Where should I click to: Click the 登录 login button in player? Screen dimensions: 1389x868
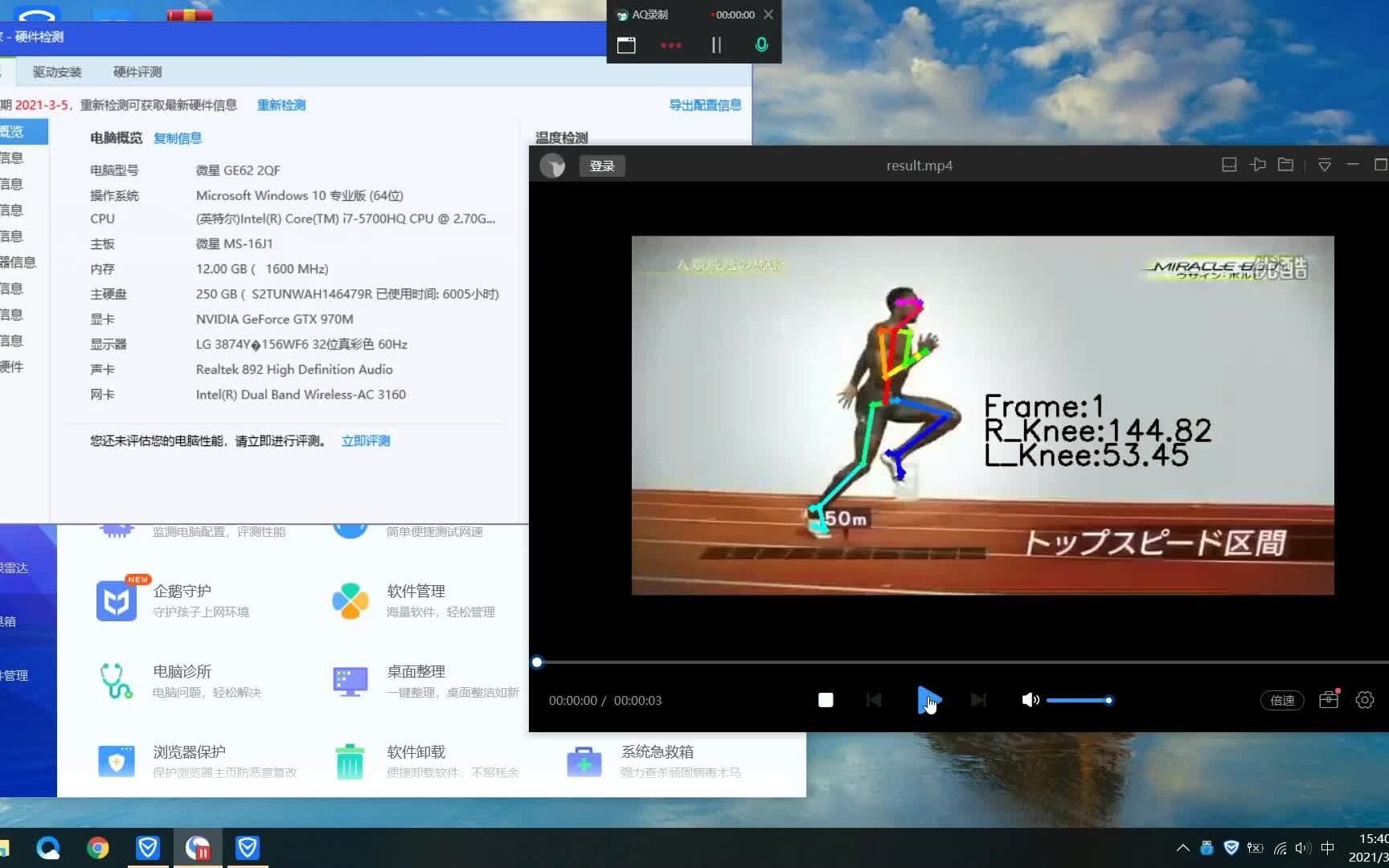602,166
